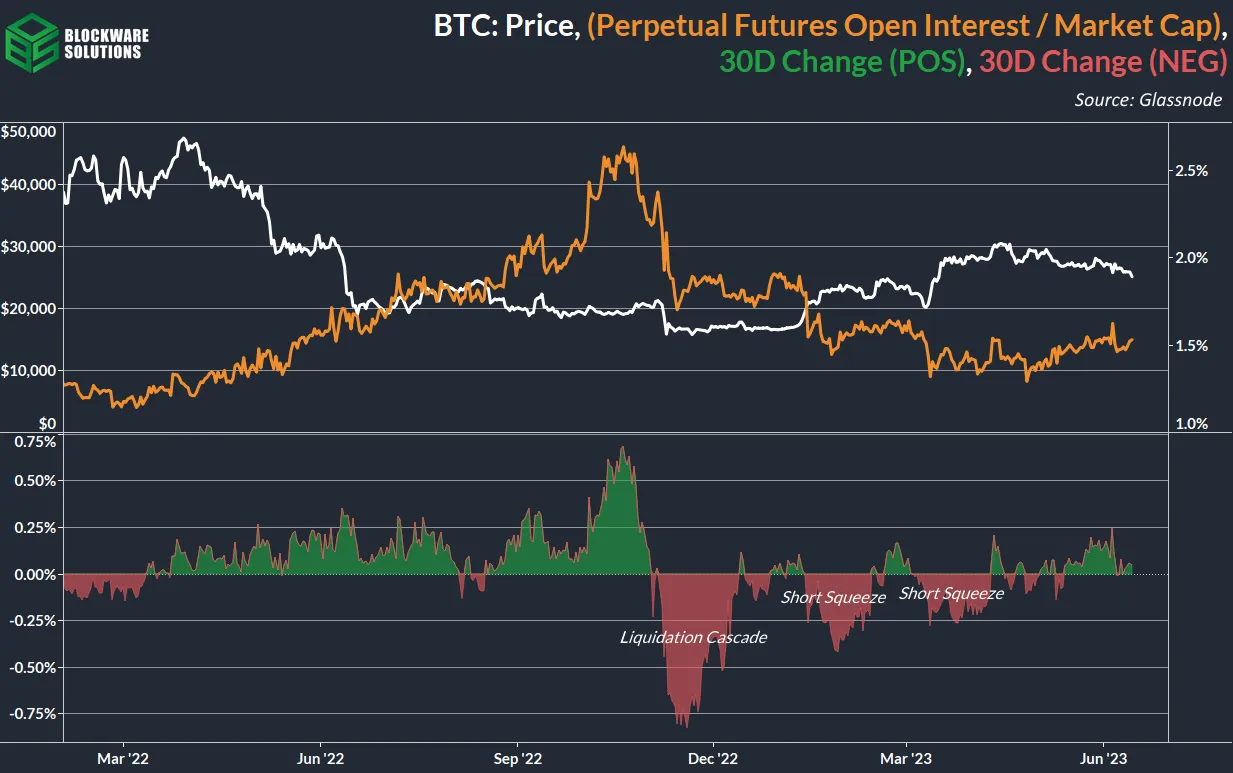Select the $20,000 price axis label

28,309
